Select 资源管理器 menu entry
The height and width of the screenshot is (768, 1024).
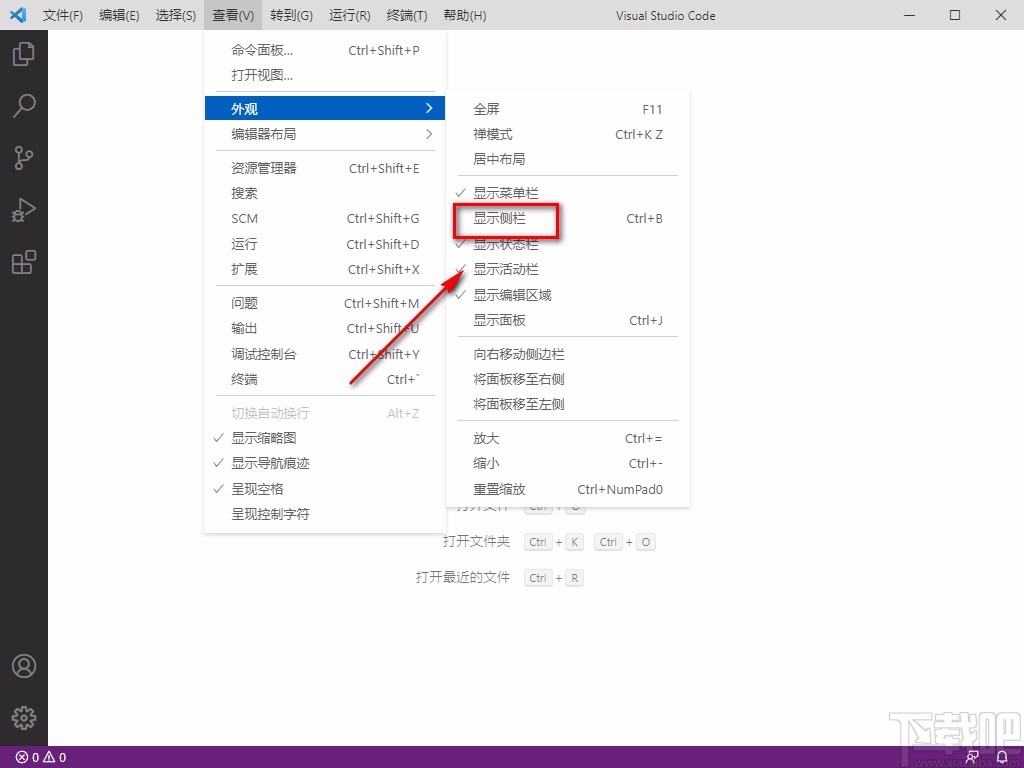pos(325,168)
